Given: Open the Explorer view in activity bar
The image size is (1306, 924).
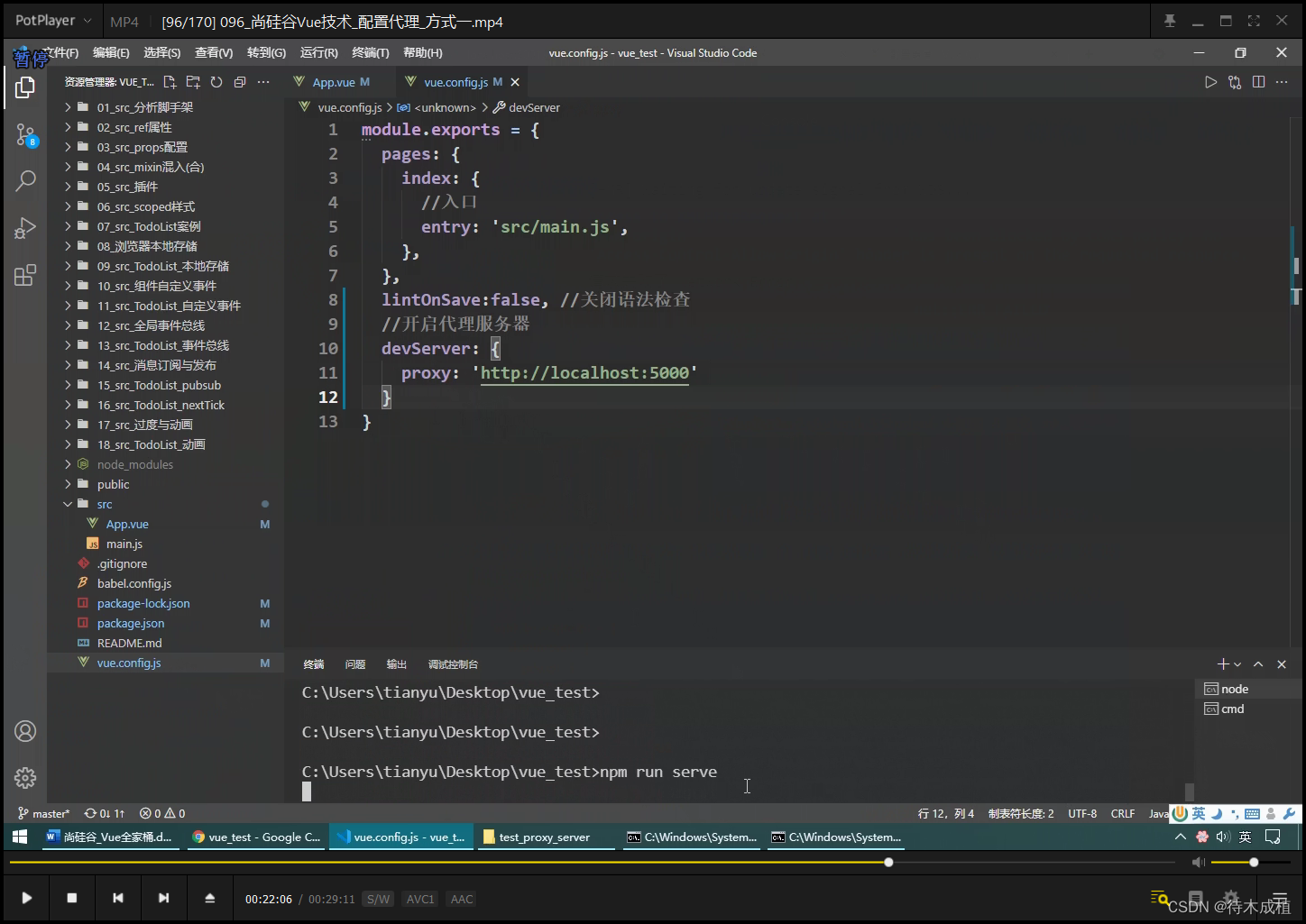Looking at the screenshot, I should 25,87.
